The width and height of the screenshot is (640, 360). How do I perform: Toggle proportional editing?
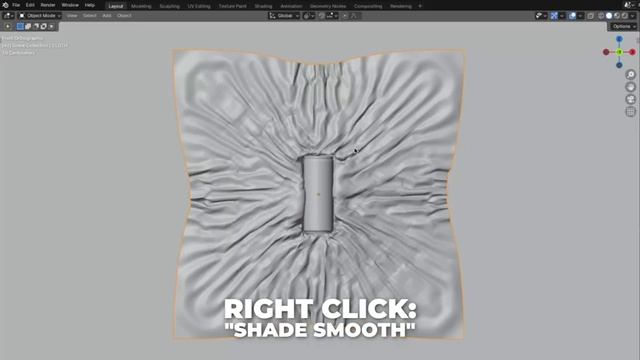coord(345,16)
